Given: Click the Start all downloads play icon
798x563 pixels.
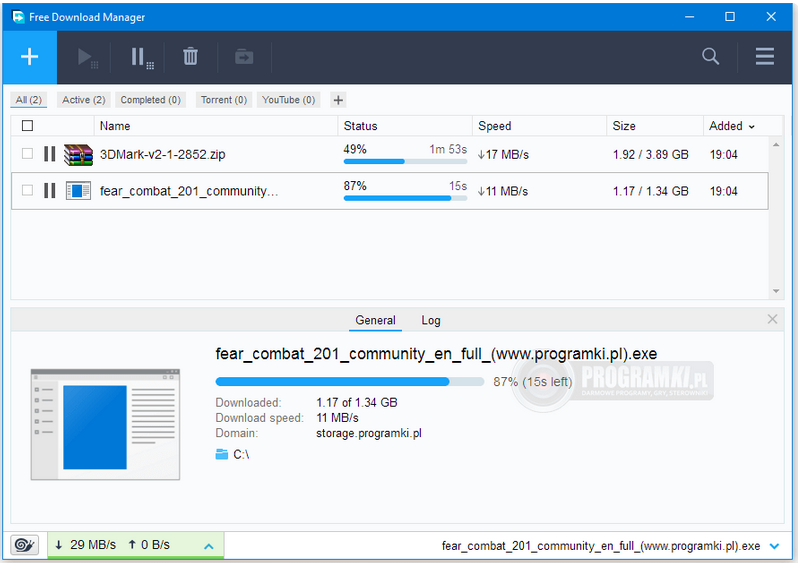Looking at the screenshot, I should (88, 58).
